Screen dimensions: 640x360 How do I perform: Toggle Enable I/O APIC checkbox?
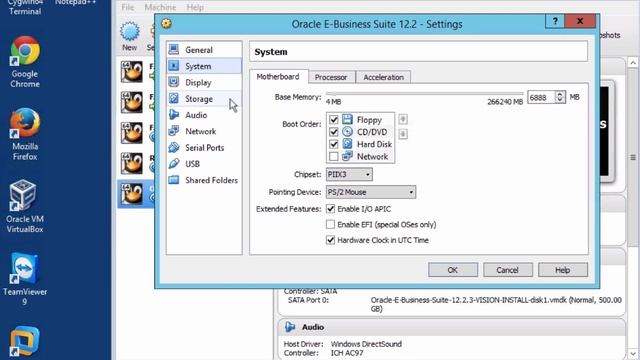pyautogui.click(x=330, y=209)
